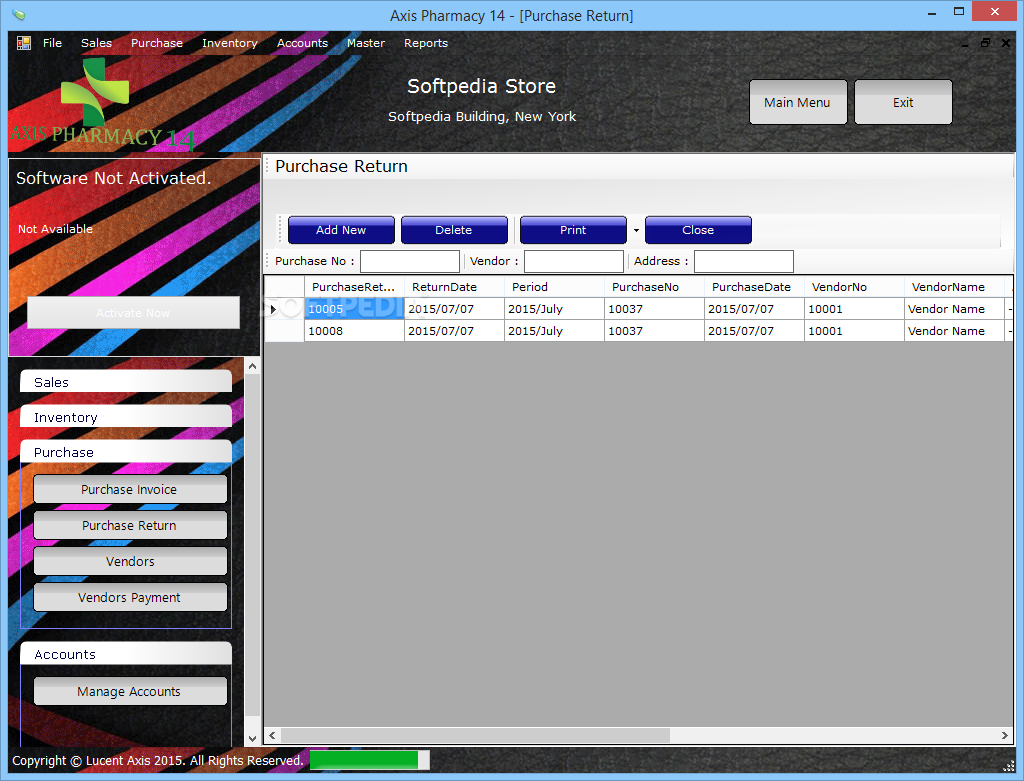Screen dimensions: 1024x781
Task: Open the Print dropdown arrow
Action: point(636,230)
